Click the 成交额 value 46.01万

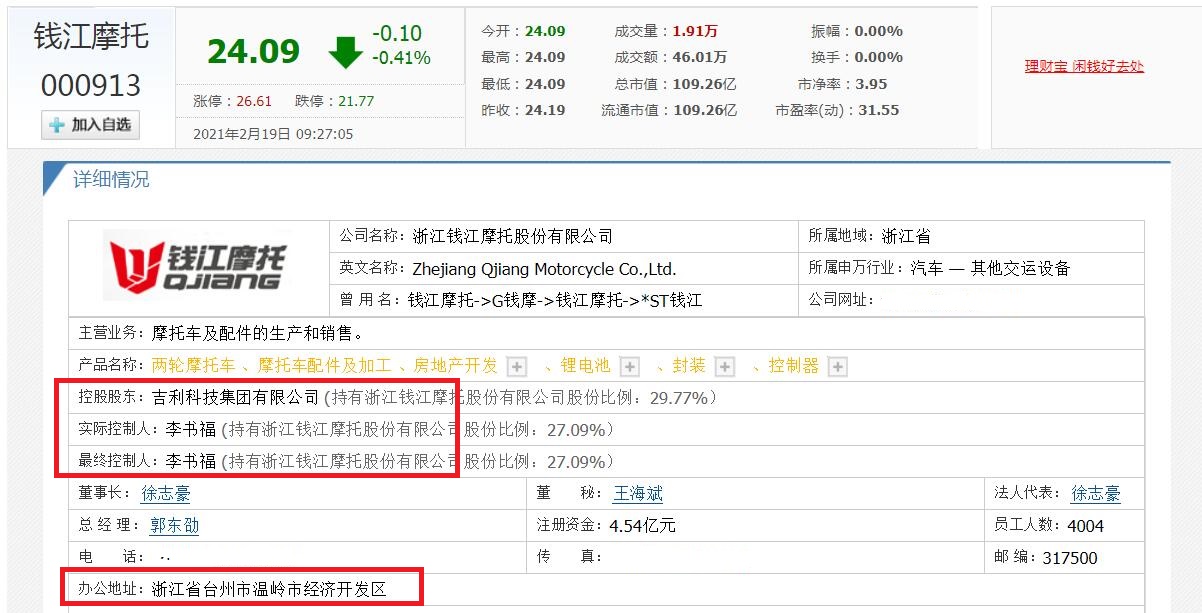[700, 57]
